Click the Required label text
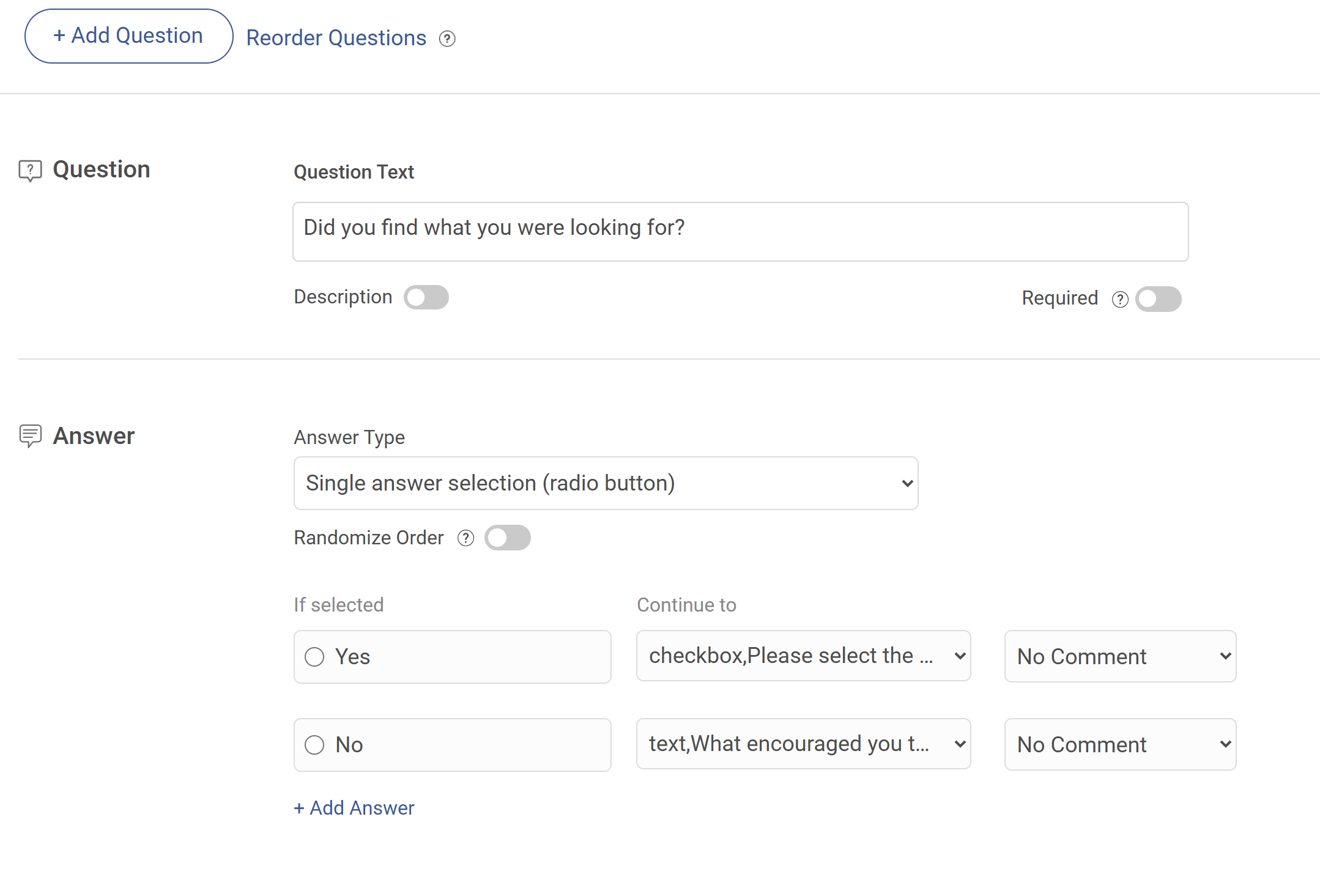The height and width of the screenshot is (896, 1320). coord(1060,298)
